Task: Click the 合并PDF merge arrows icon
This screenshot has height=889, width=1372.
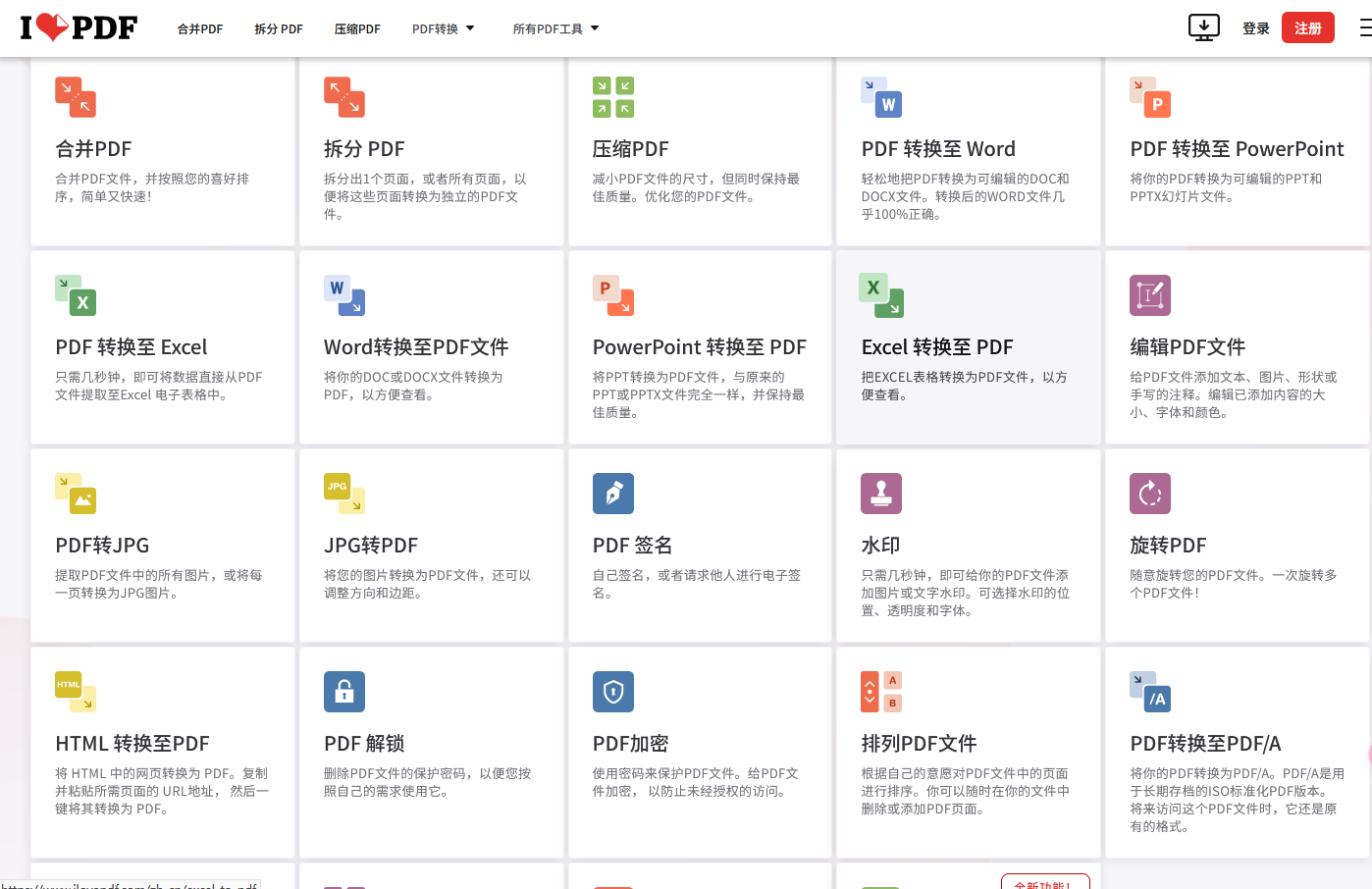Action: point(76,97)
